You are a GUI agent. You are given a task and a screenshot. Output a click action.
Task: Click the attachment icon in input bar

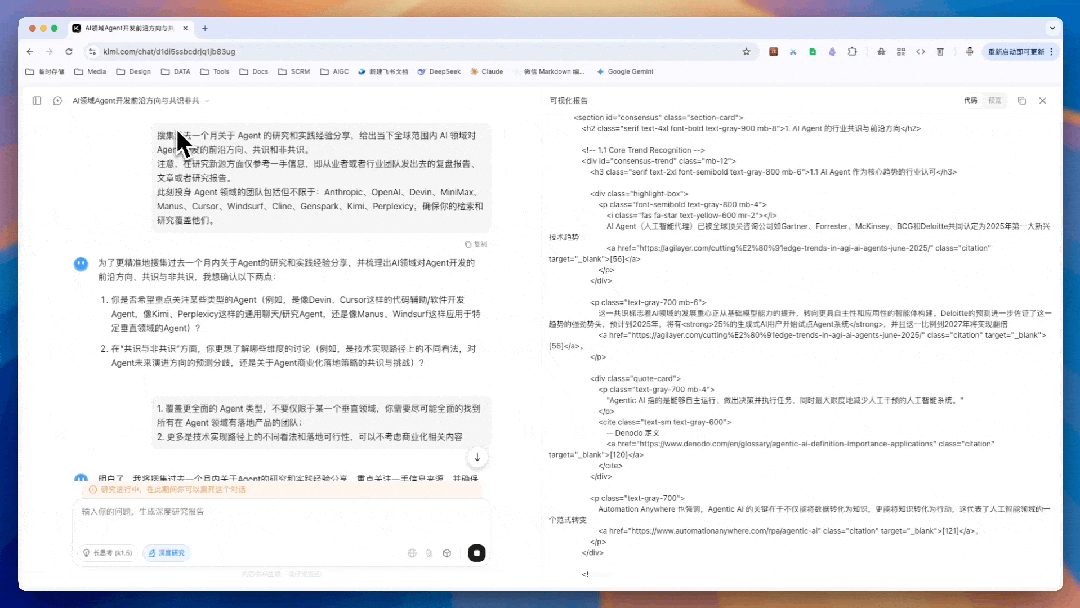click(429, 553)
